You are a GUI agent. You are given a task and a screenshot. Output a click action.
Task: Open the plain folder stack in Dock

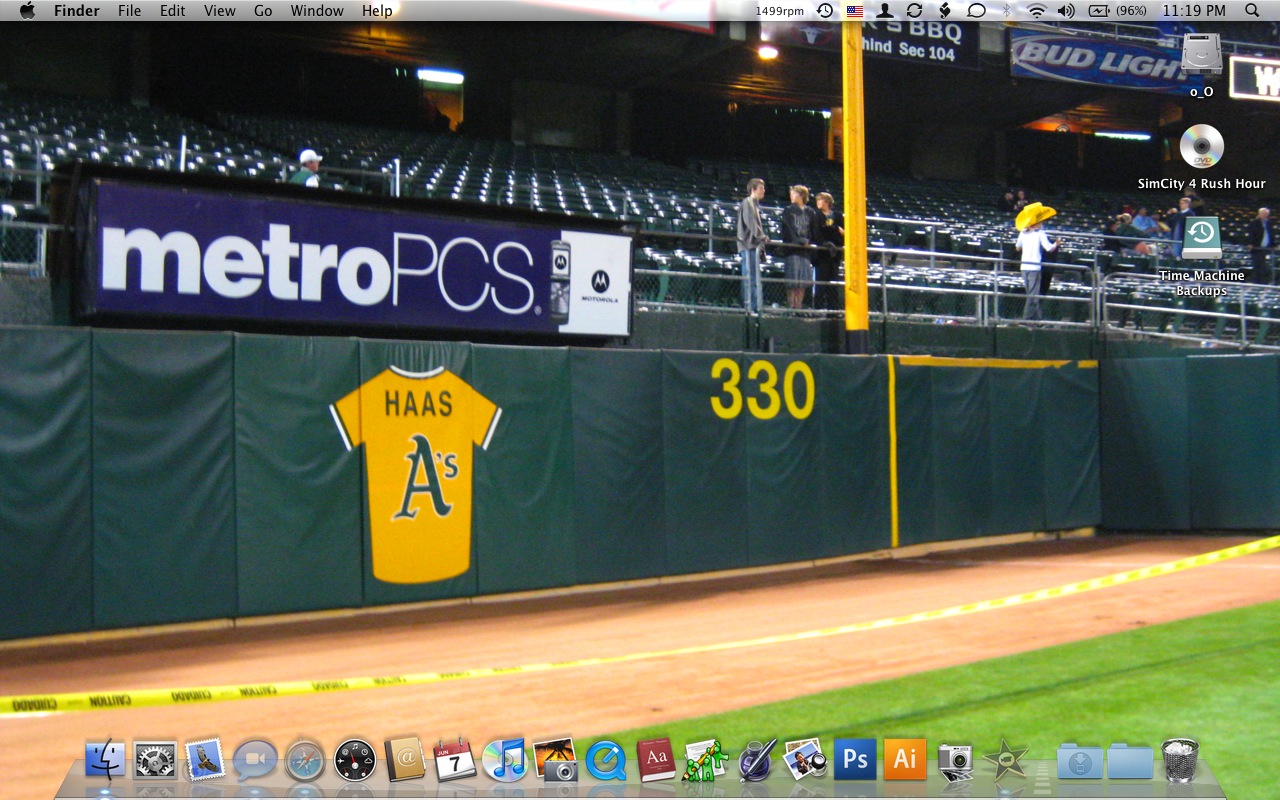(x=1130, y=760)
